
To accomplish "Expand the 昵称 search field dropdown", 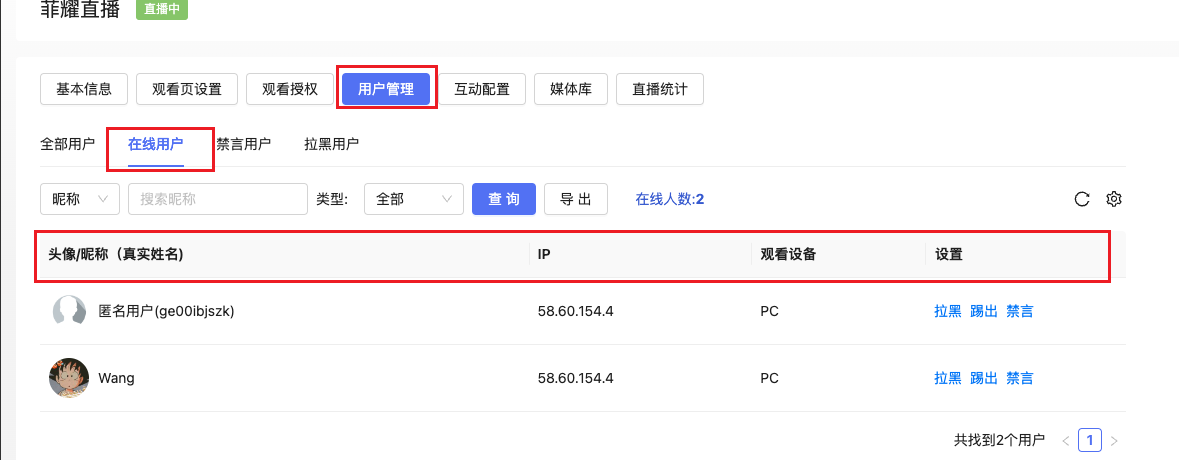I will pos(80,199).
